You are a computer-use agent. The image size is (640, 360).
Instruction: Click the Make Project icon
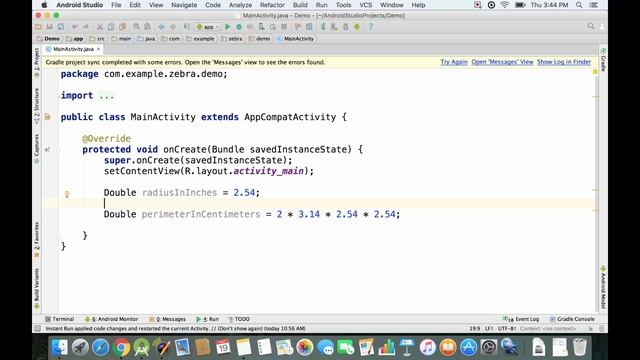[x=187, y=27]
